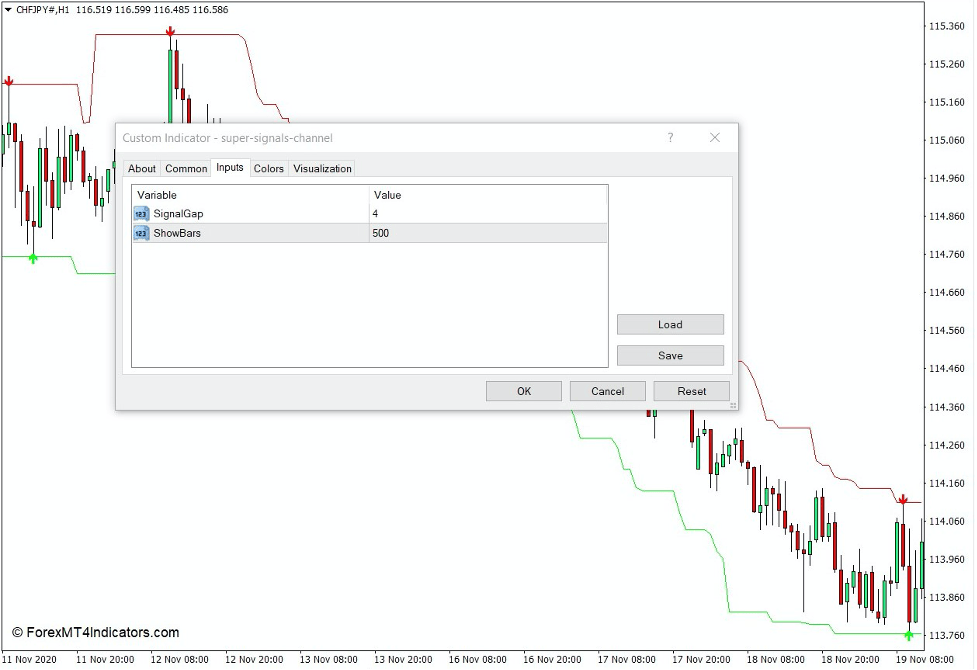The image size is (977, 670).
Task: Click the question mark help icon on the dialog
Action: coord(670,138)
